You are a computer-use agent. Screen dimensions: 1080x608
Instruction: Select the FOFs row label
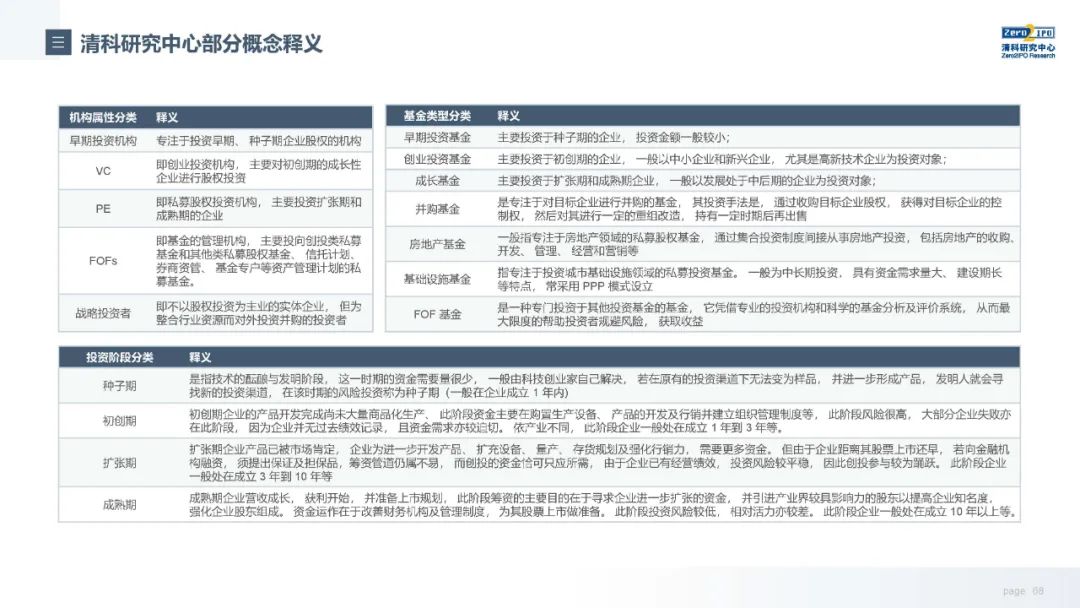point(103,261)
